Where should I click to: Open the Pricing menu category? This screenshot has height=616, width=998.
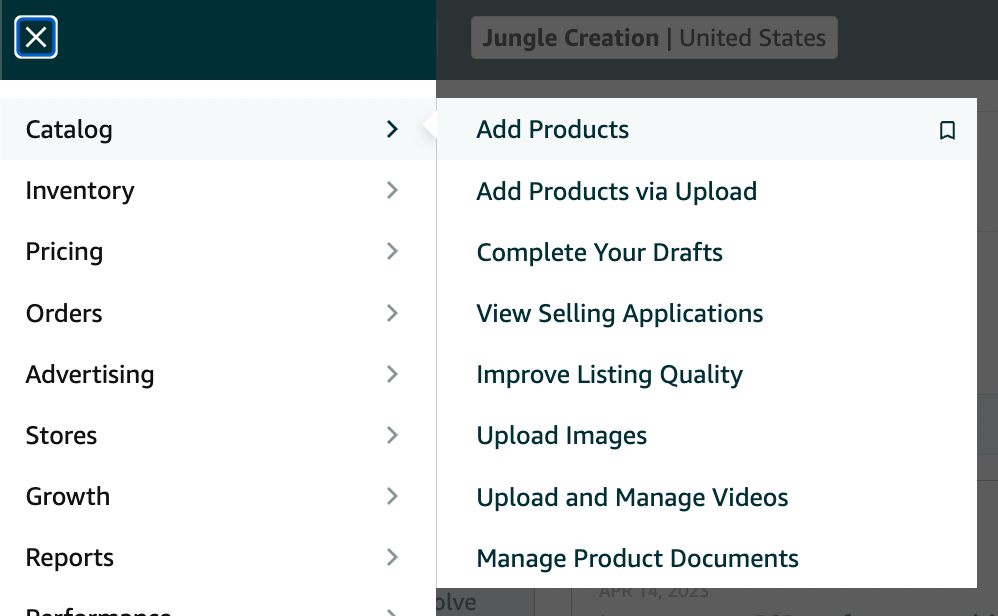click(218, 251)
